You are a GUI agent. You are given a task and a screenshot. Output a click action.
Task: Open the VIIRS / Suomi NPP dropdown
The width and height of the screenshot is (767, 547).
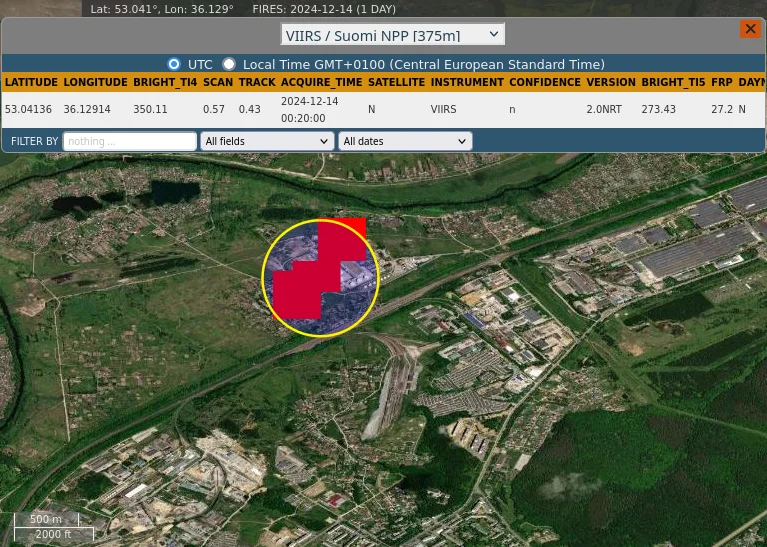392,35
